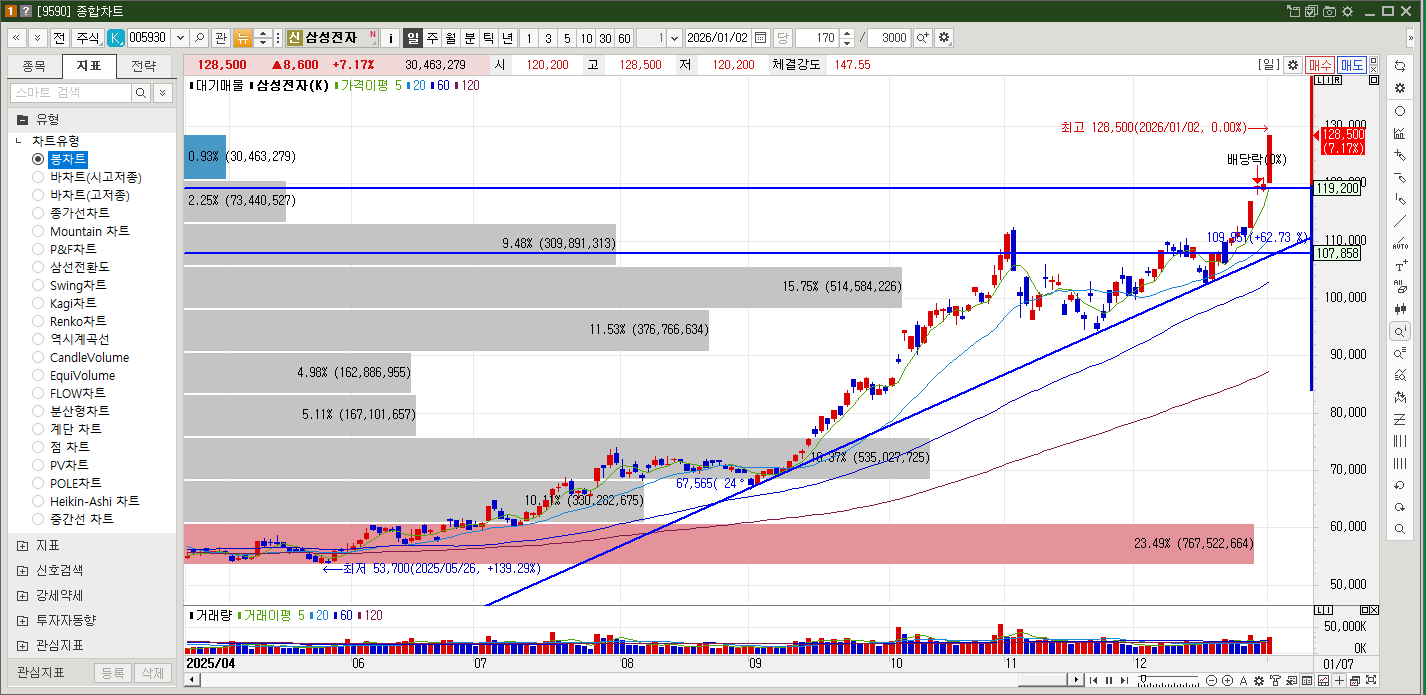The image size is (1426, 695).
Task: Select the circle drawing tool
Action: coord(1400,111)
